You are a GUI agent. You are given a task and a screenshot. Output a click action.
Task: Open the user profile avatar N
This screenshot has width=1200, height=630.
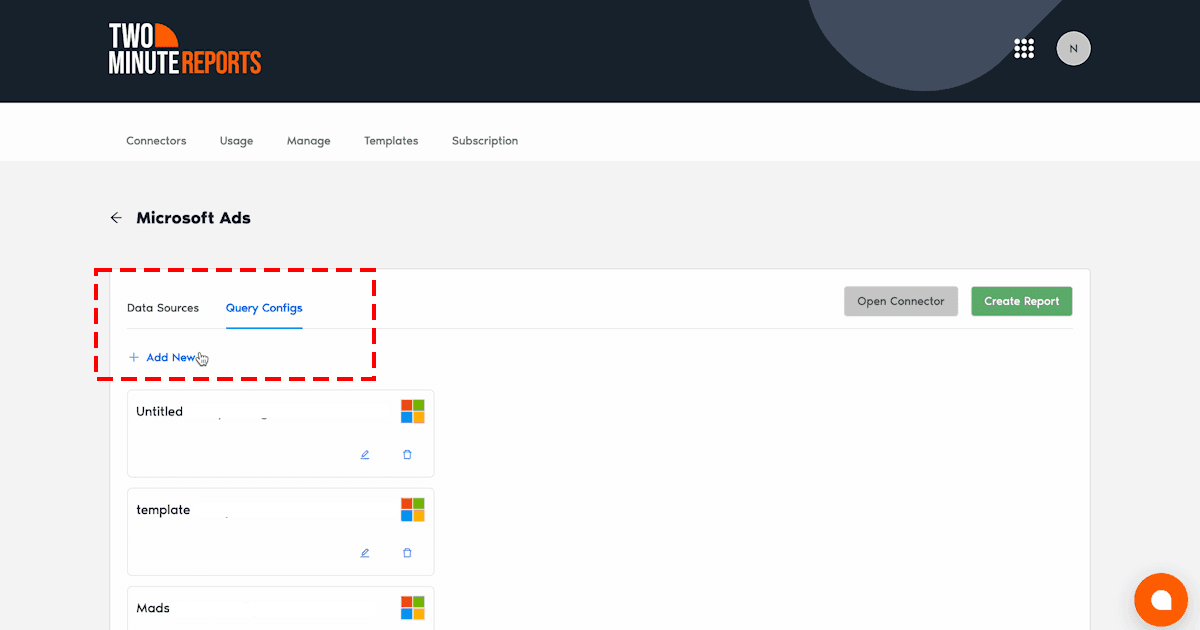[x=1073, y=48]
